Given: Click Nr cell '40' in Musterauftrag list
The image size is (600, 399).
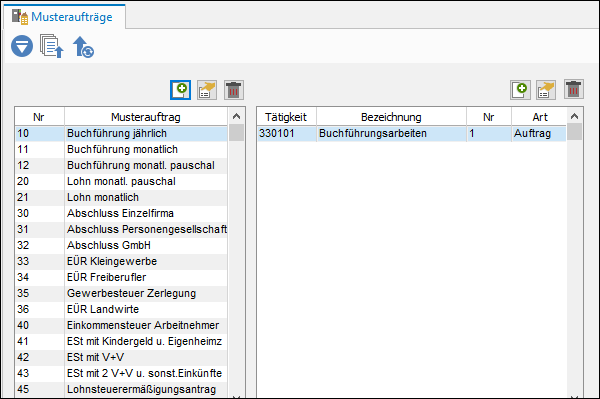Looking at the screenshot, I should (40, 325).
